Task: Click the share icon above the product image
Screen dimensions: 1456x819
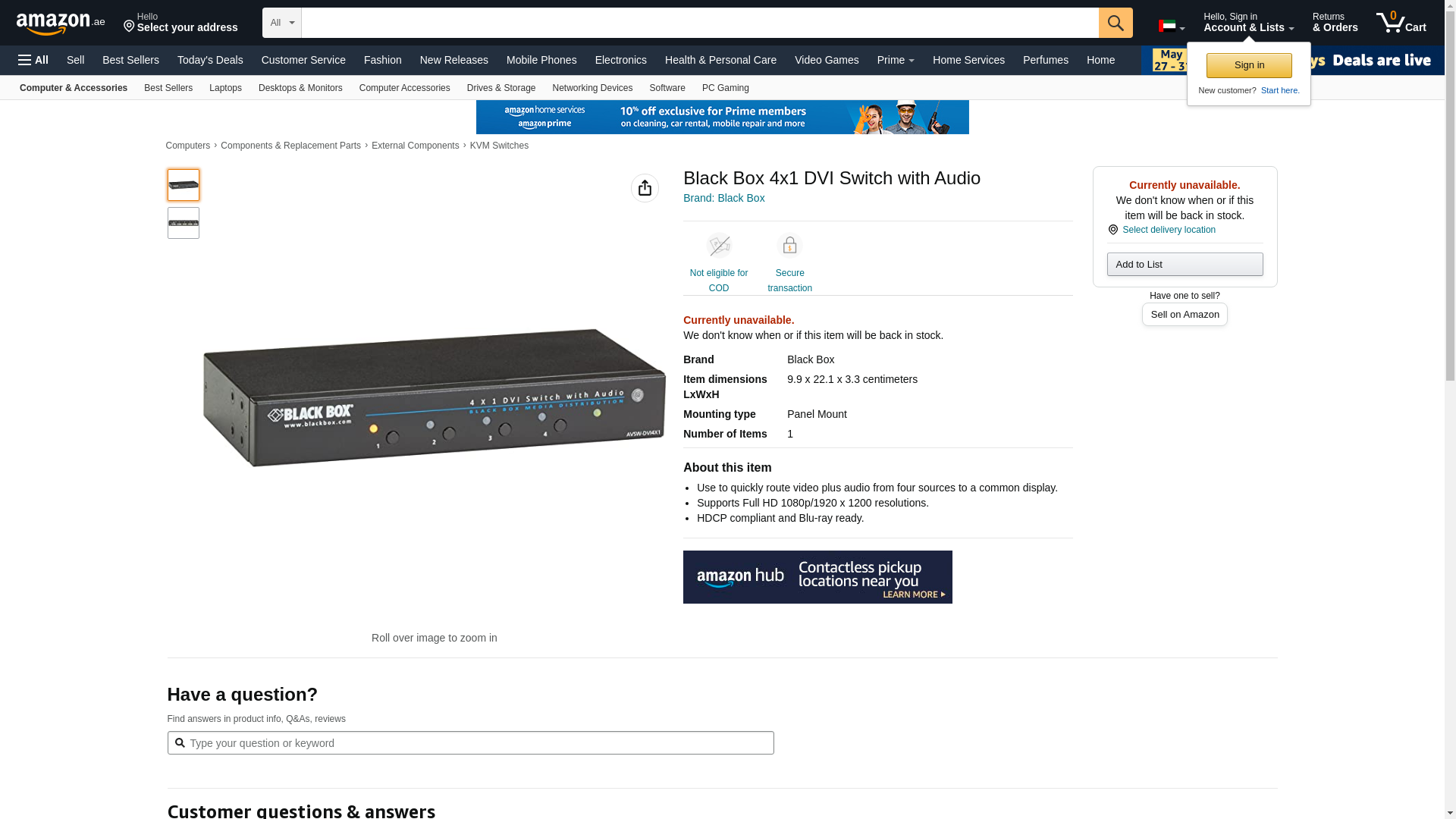Action: [x=645, y=188]
